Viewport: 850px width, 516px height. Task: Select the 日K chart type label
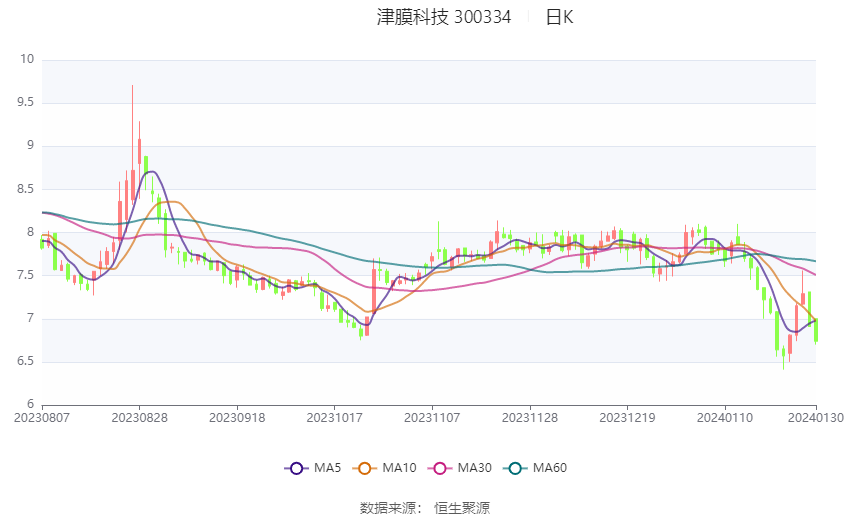click(x=559, y=17)
